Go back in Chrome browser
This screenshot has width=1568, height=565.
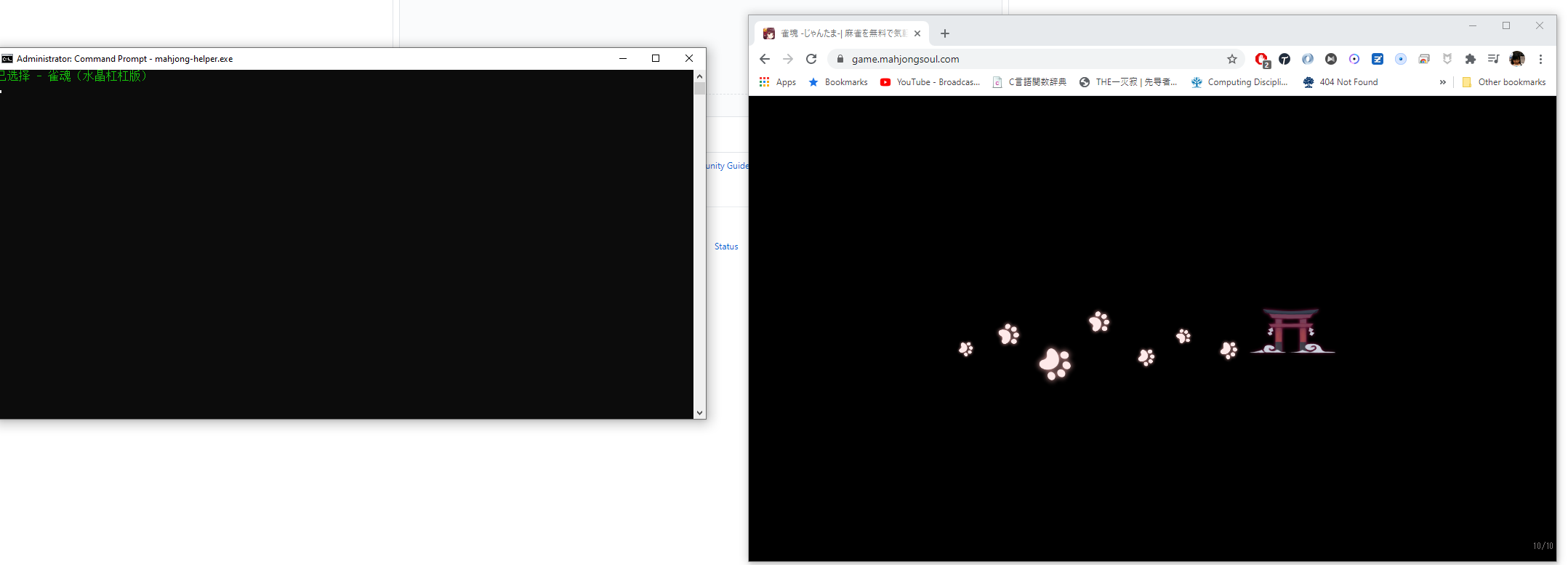point(765,59)
